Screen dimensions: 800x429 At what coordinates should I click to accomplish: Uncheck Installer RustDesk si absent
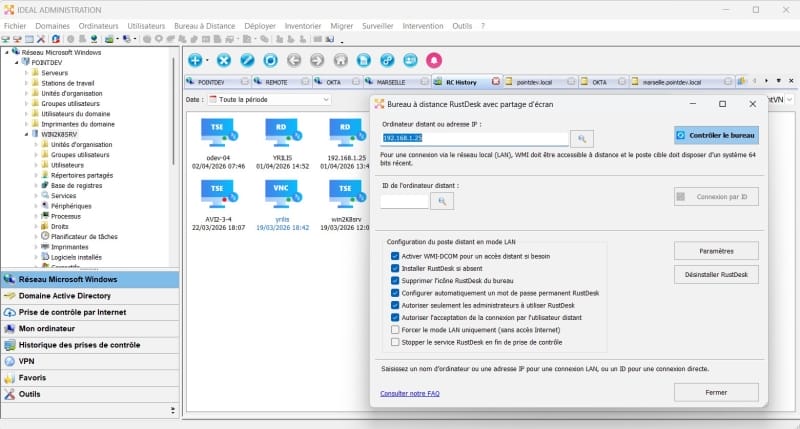[396, 268]
